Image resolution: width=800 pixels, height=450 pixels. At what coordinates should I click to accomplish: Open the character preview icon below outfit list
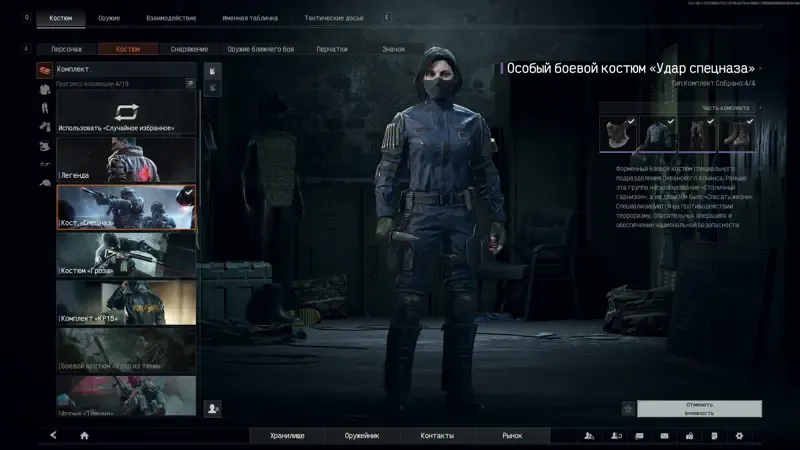[213, 409]
